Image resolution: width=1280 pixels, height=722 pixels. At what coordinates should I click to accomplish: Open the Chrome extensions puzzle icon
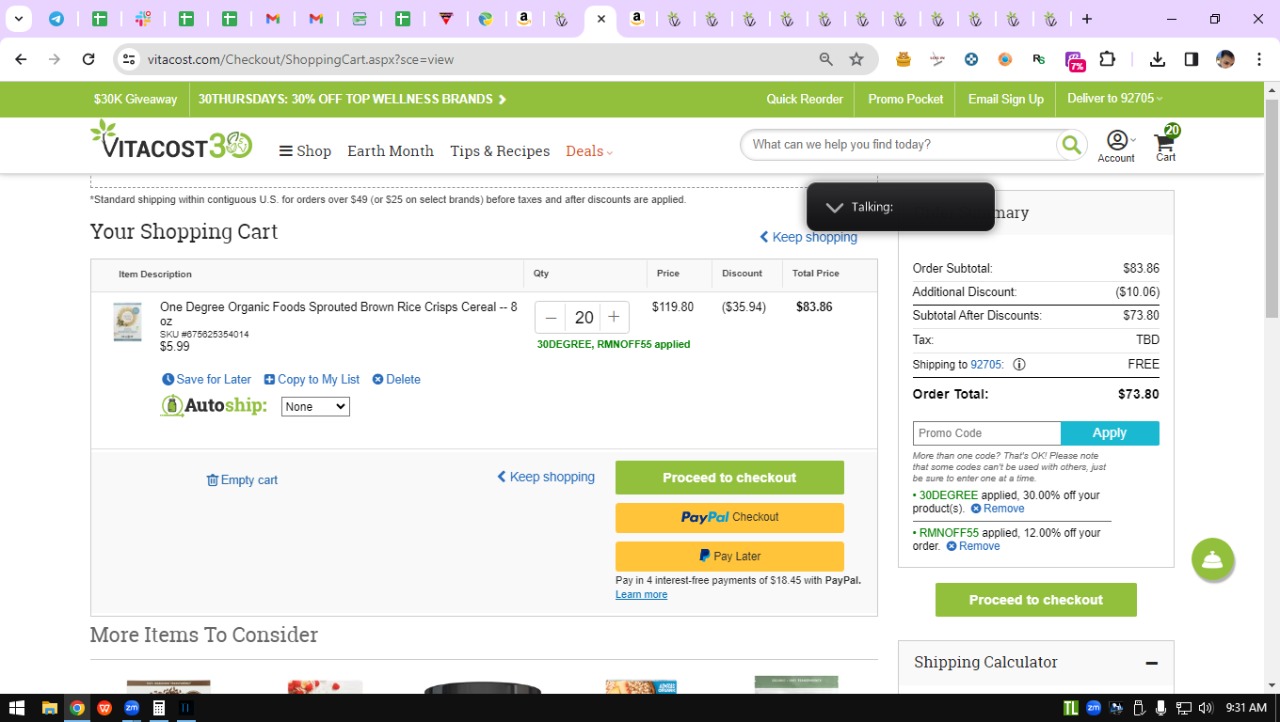(1107, 59)
